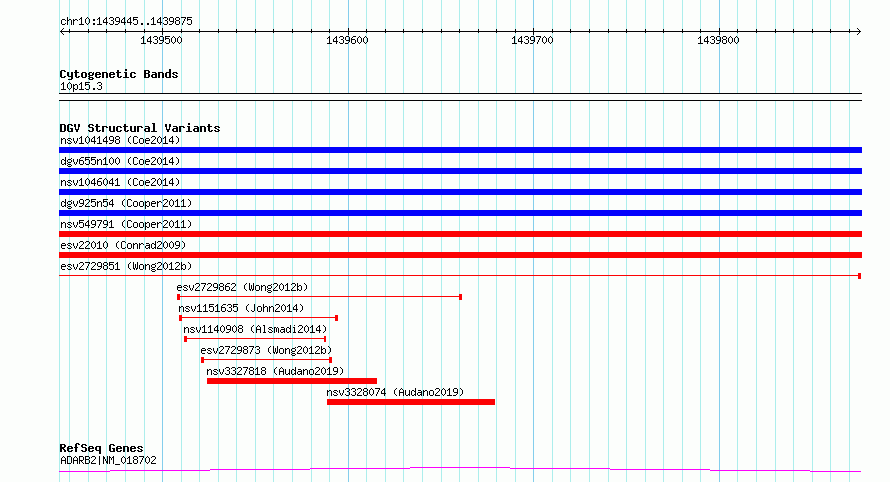Click the chr10:1439445..1439875 region label
Viewport: 890px width, 482px height.
pos(126,22)
